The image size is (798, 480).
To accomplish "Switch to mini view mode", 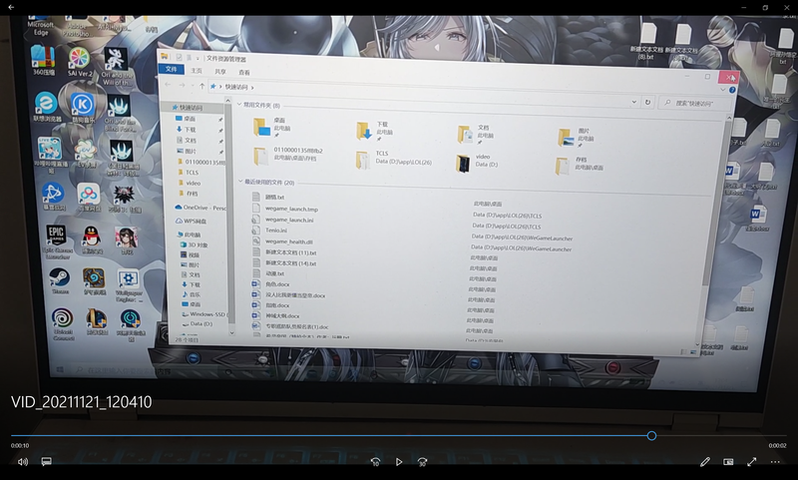I will [x=728, y=462].
